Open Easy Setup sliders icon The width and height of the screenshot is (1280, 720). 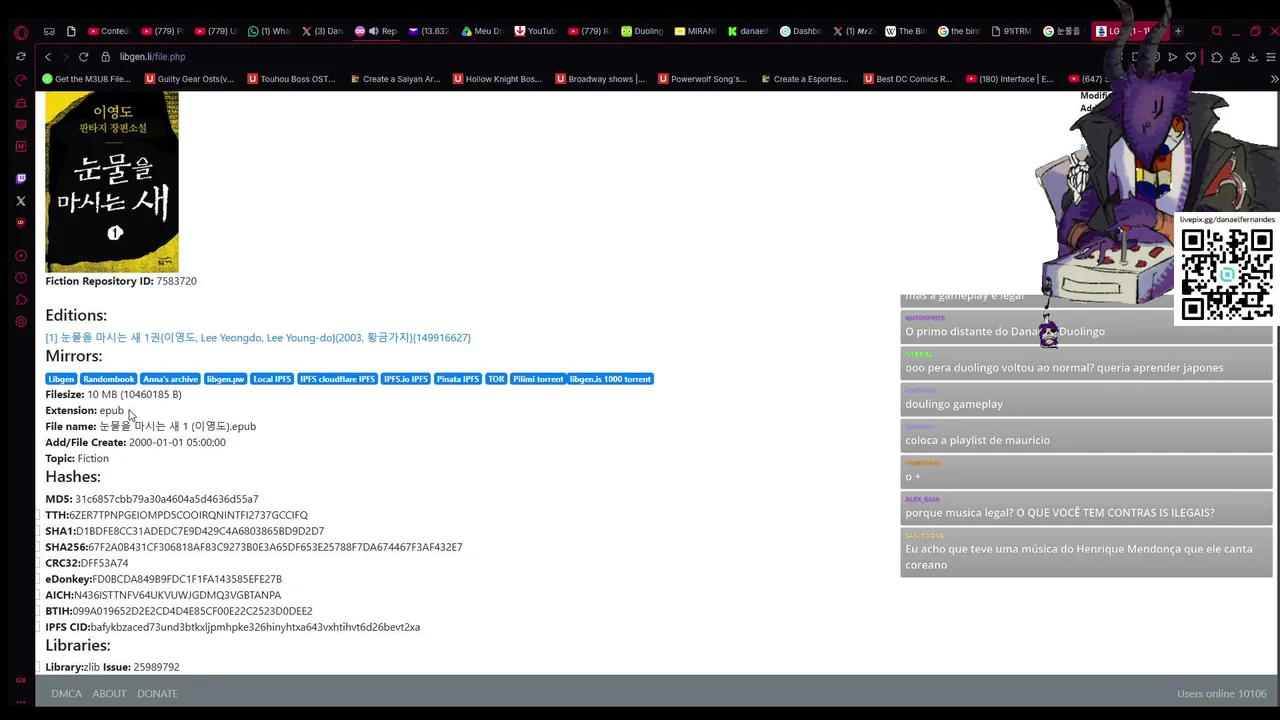pyautogui.click(x=1269, y=57)
